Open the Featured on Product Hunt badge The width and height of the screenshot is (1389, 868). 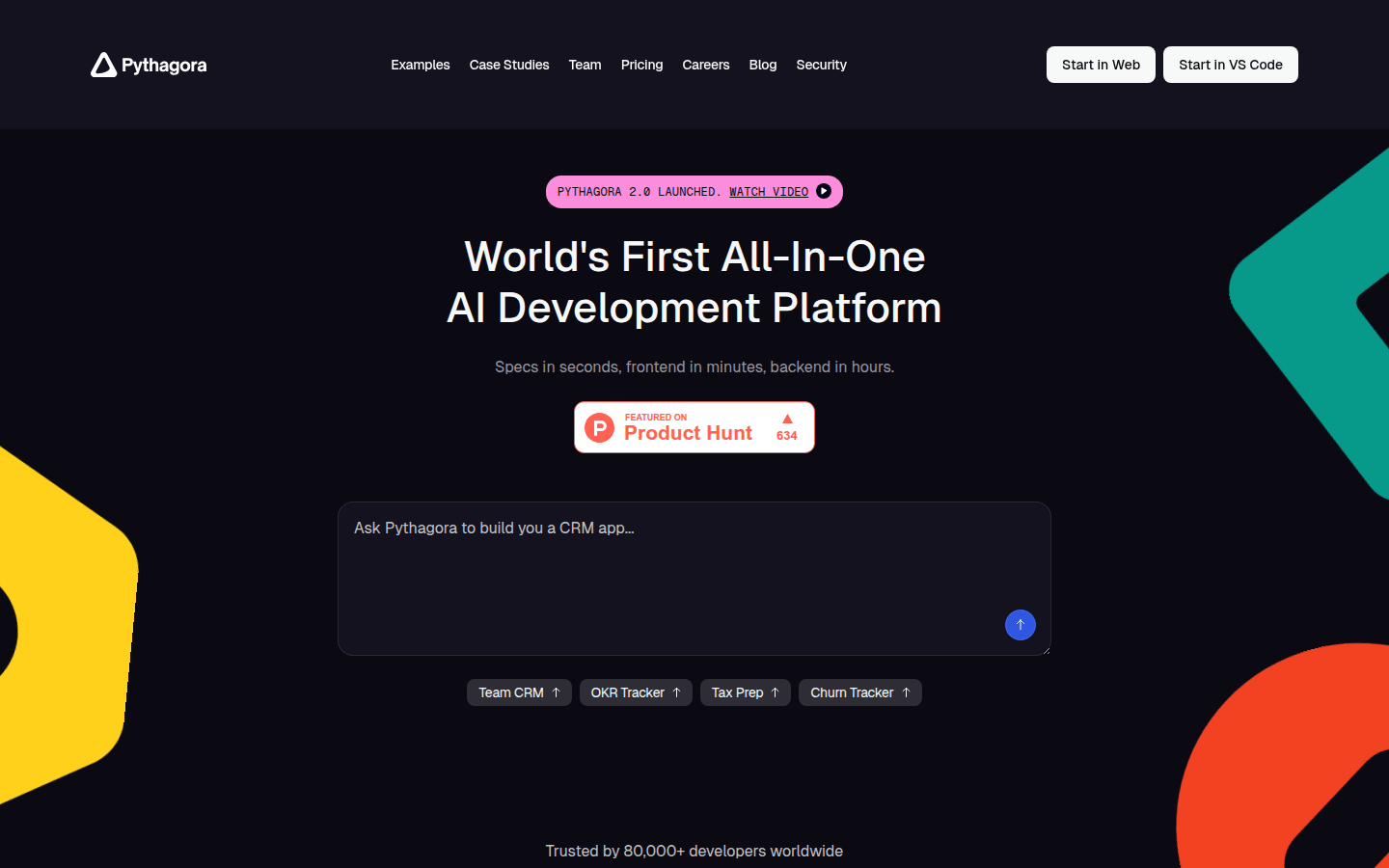pos(694,427)
